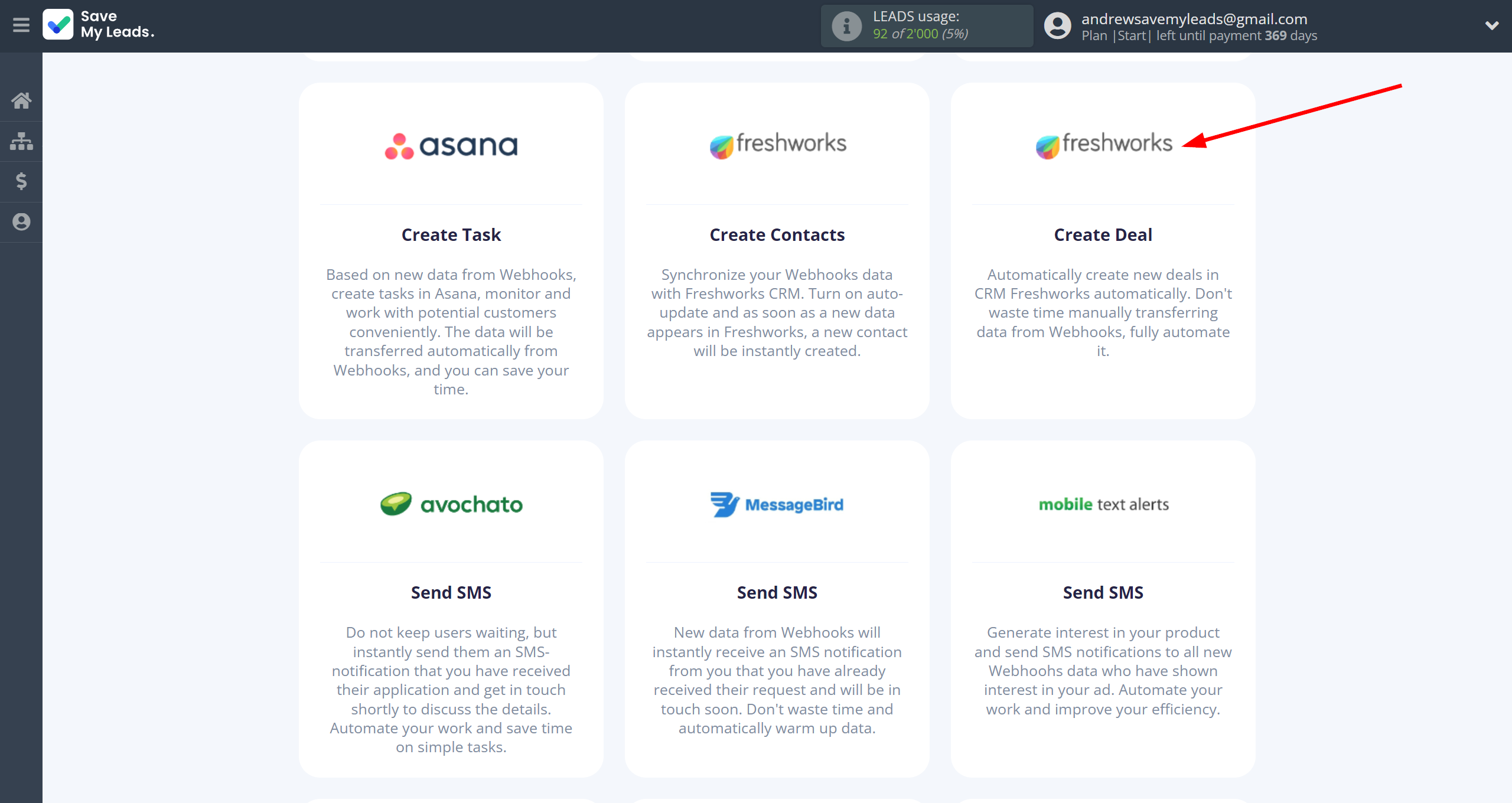
Task: Click the 'LEADS usage:' label
Action: click(x=916, y=17)
